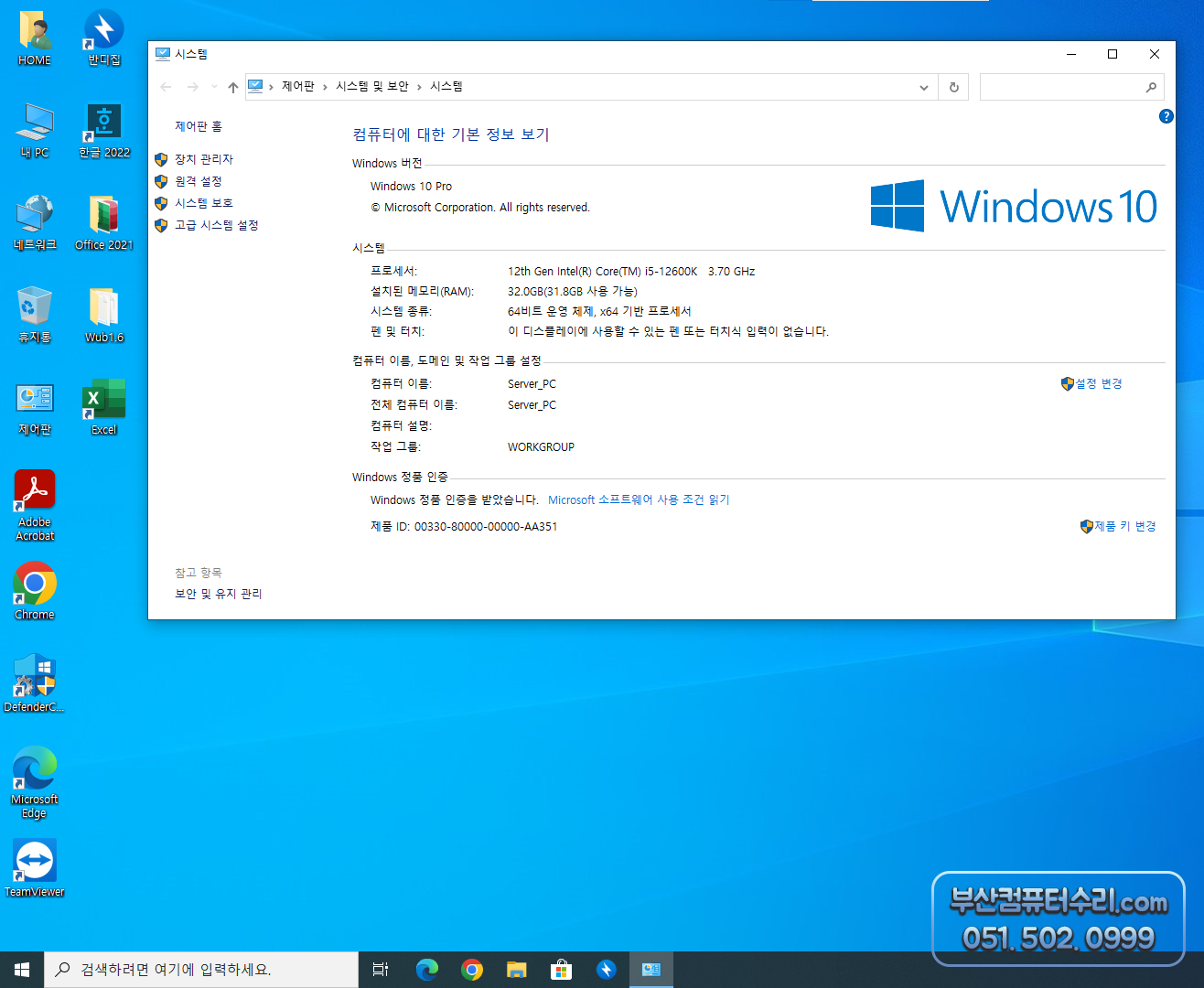Viewport: 1204px width, 988px height.
Task: Open the recent locations dropdown arrow
Action: point(214,87)
